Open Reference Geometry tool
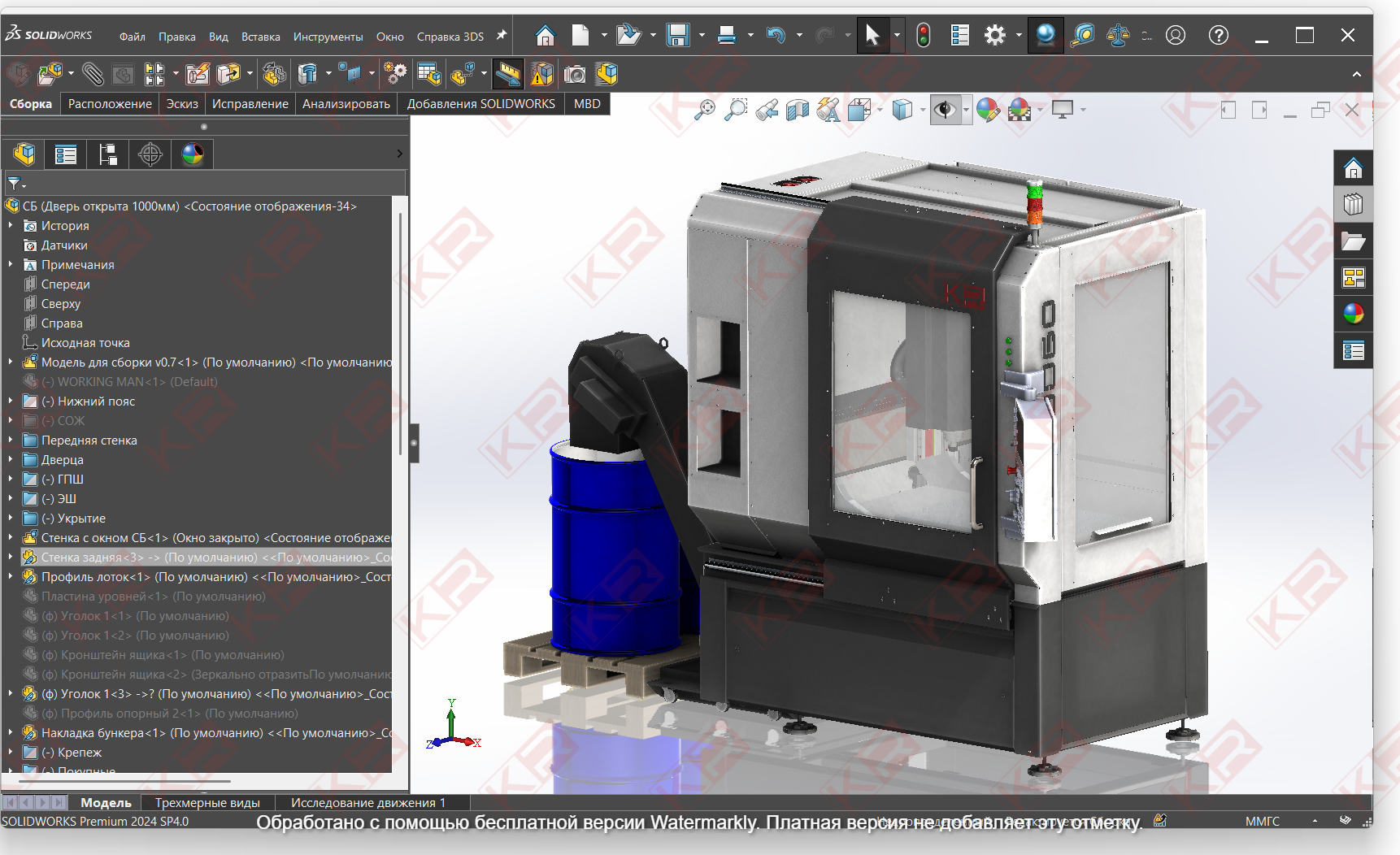The height and width of the screenshot is (855, 1400). [350, 74]
